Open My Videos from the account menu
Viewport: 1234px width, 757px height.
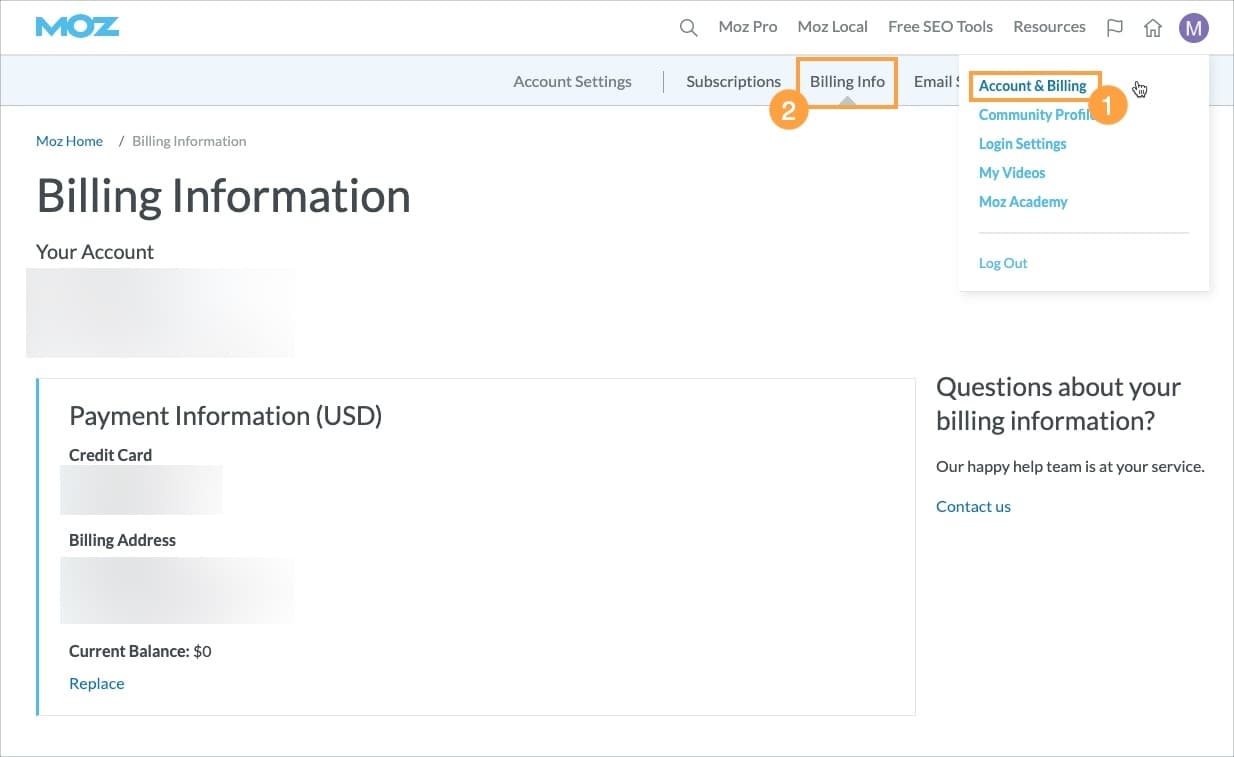(x=1011, y=172)
